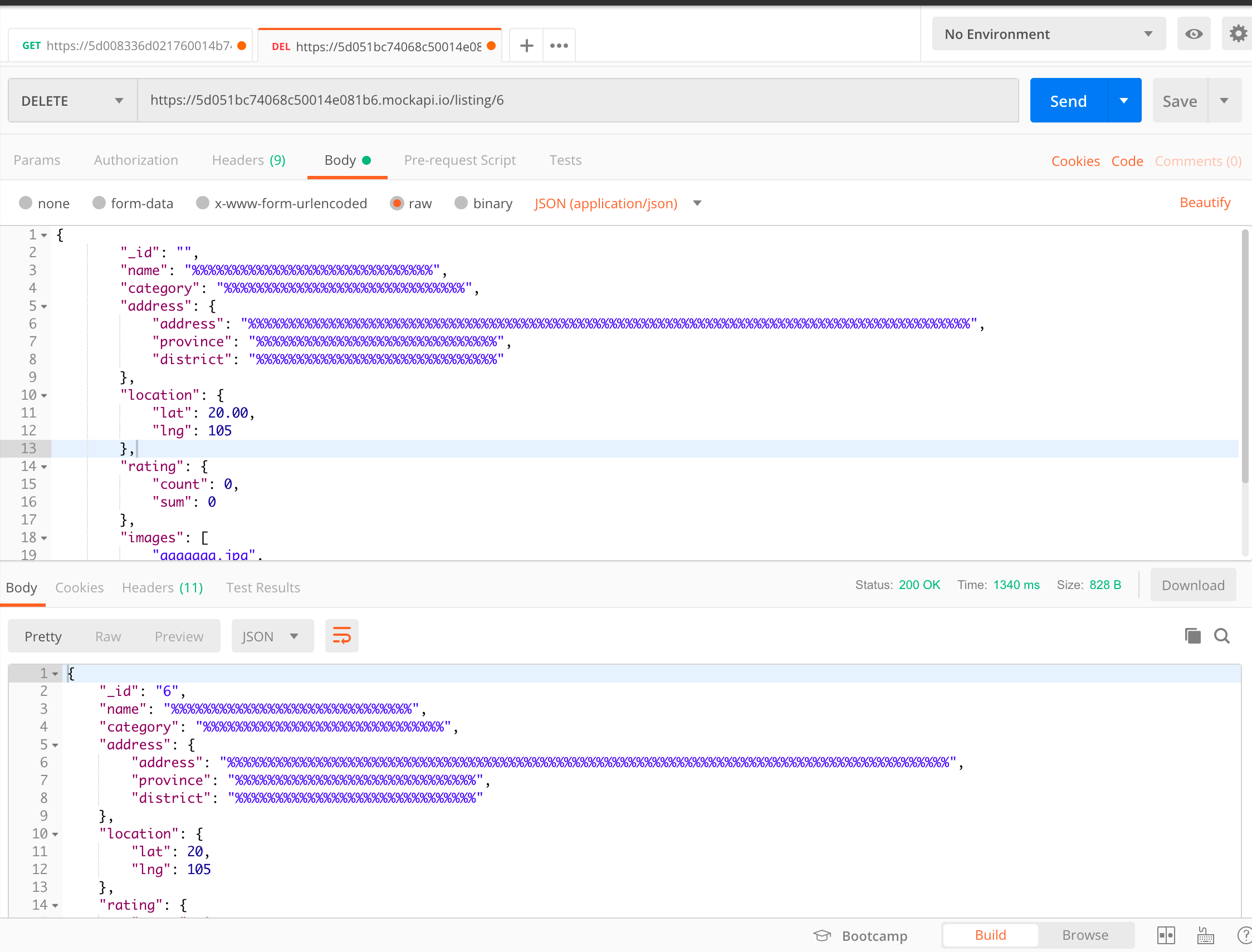This screenshot has height=952, width=1252.
Task: Select the none body type radio
Action: [x=26, y=203]
